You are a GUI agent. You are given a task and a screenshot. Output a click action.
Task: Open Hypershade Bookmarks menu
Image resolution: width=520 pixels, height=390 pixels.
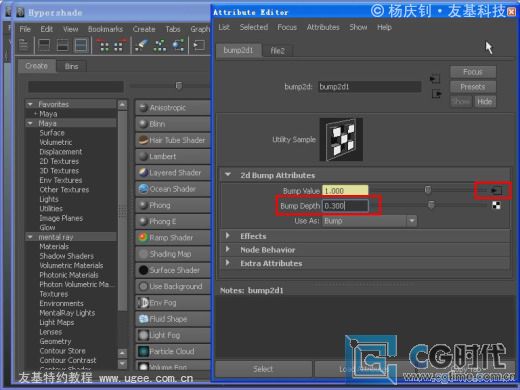click(x=105, y=29)
